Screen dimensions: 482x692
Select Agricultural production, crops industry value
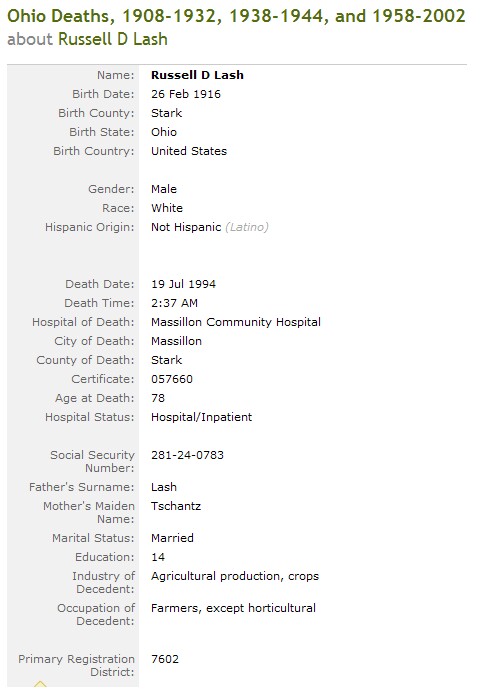pyautogui.click(x=235, y=576)
